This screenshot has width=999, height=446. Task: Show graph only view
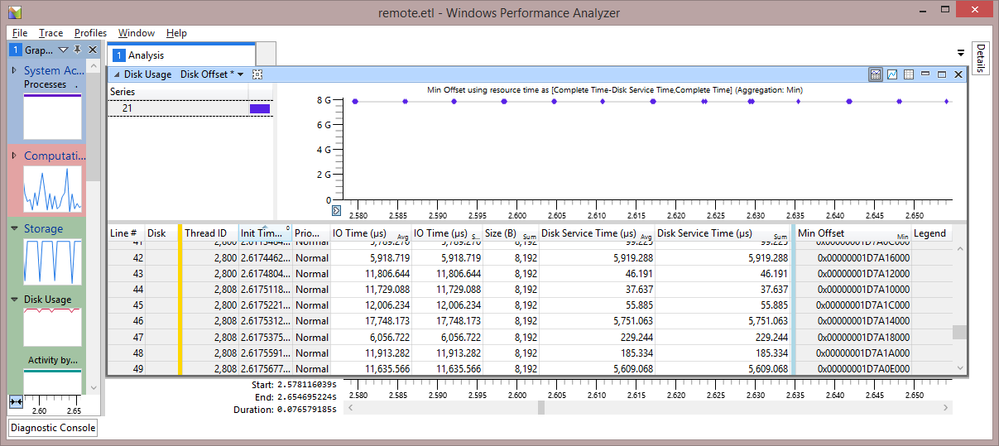893,75
